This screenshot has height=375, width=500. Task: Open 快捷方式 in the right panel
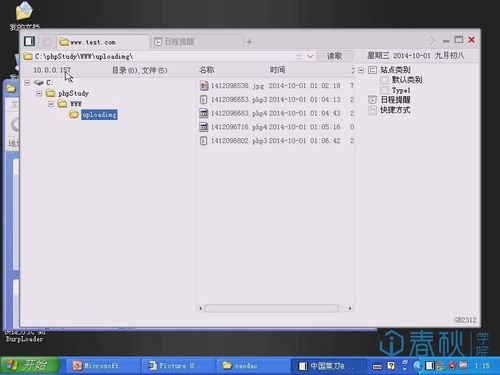[395, 110]
